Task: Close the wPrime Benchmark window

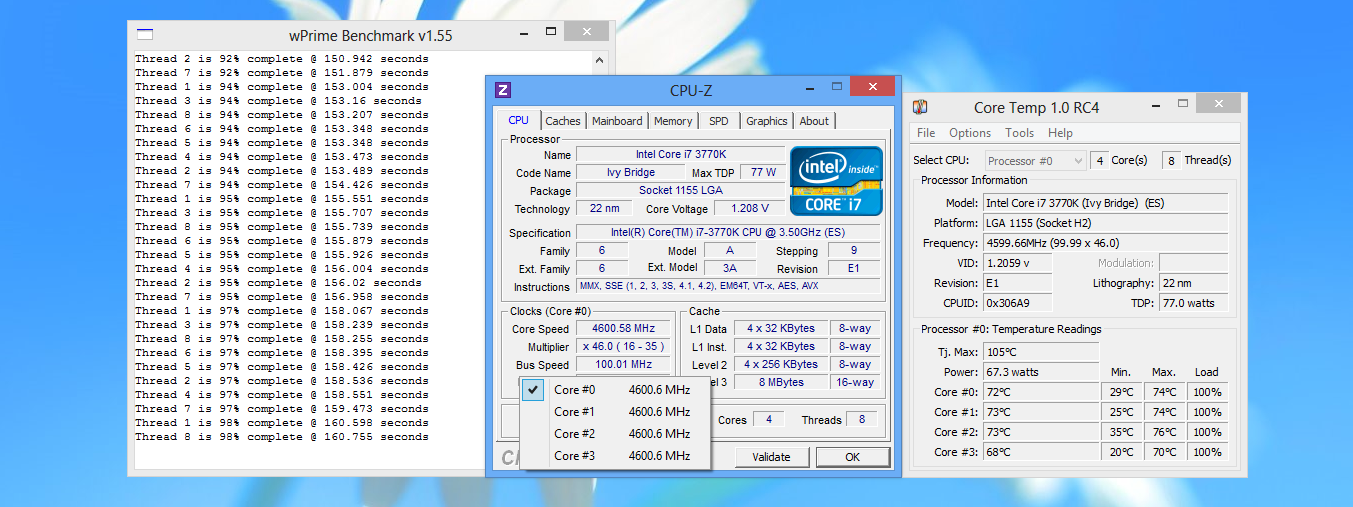Action: [586, 31]
